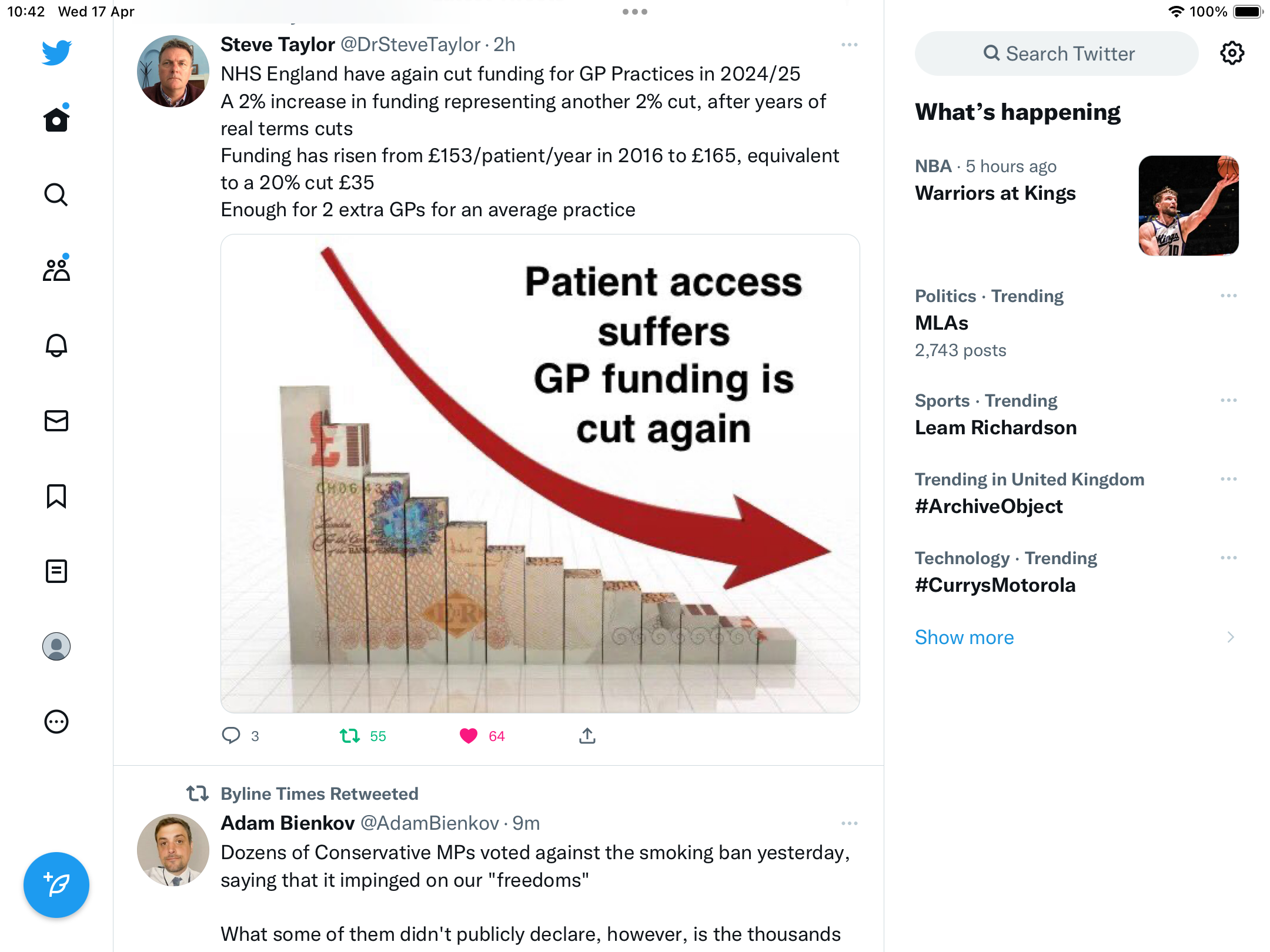
Task: Open the #ArchiveObject trending topic
Action: (x=989, y=506)
